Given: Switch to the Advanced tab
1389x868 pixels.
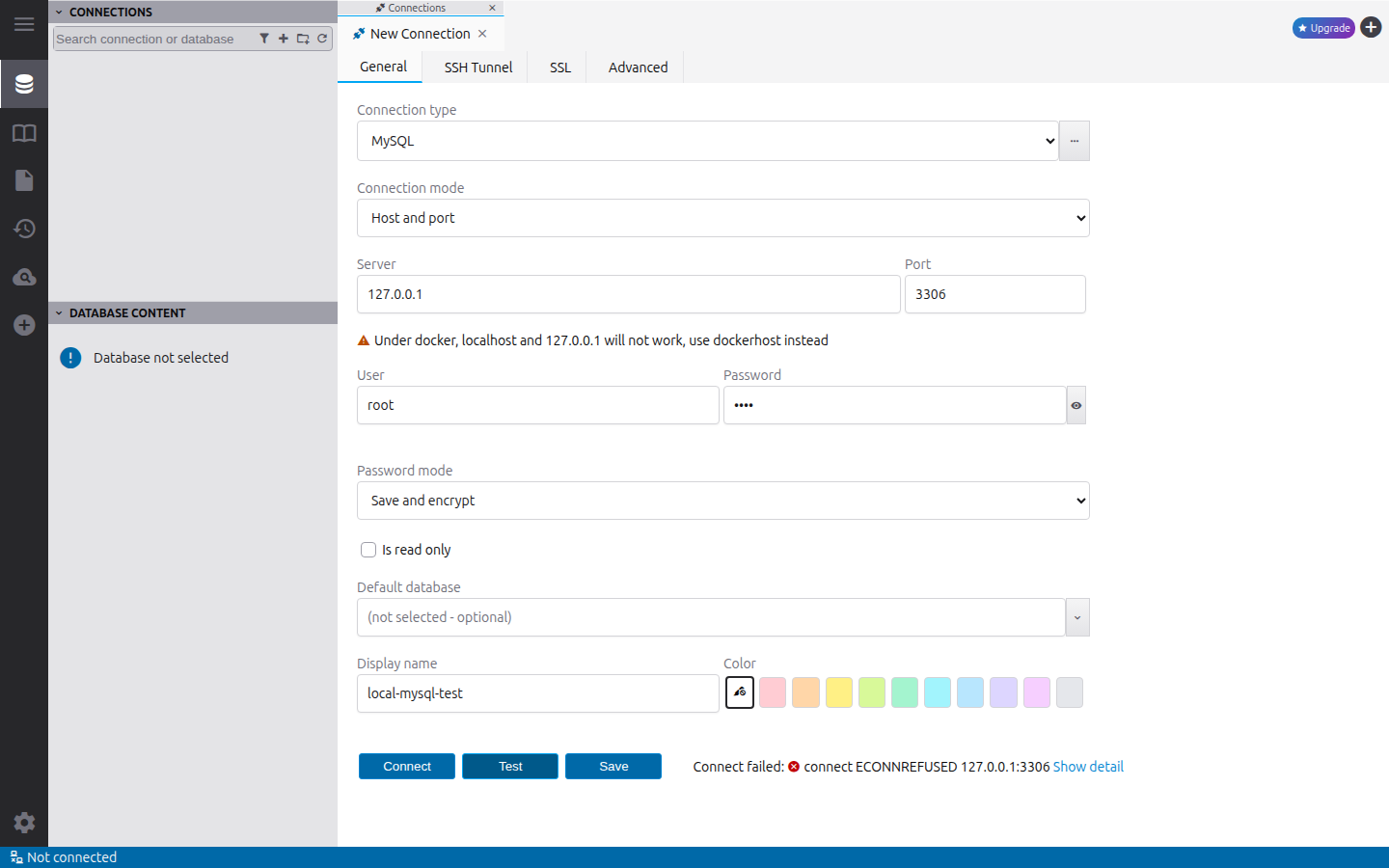Looking at the screenshot, I should point(638,68).
